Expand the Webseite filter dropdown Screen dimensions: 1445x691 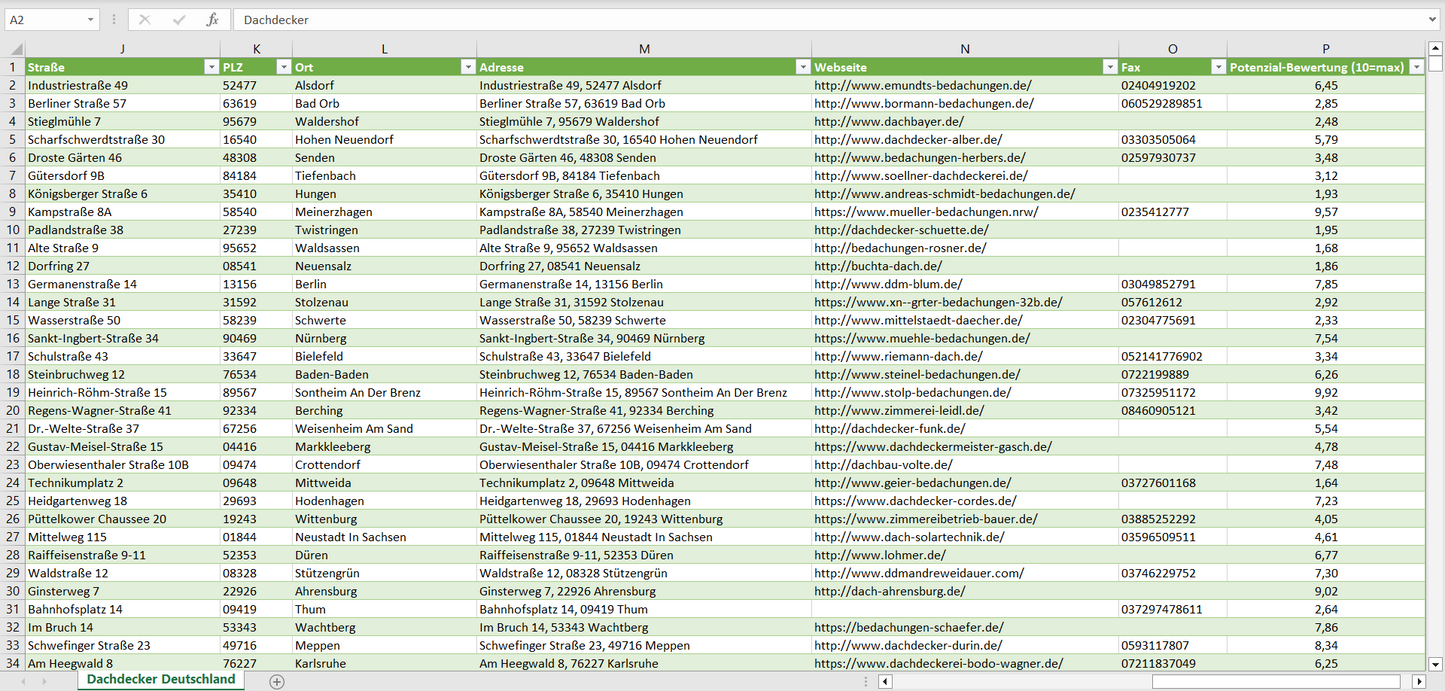click(x=1109, y=67)
